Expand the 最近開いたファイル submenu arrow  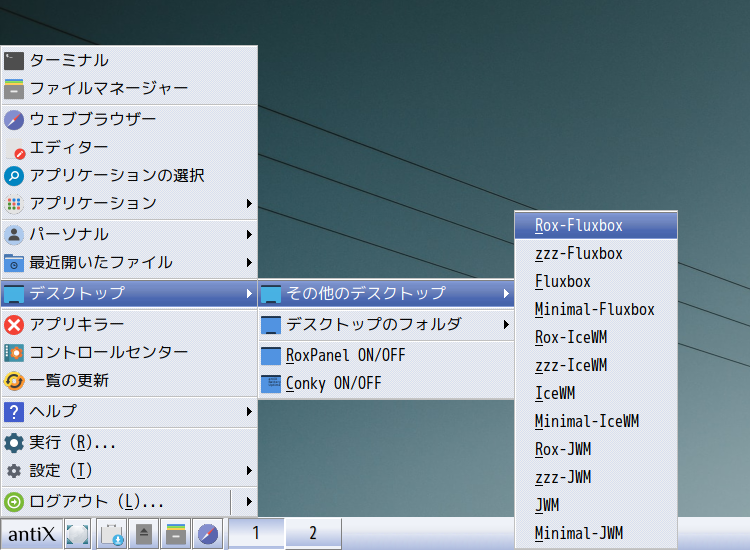click(249, 263)
